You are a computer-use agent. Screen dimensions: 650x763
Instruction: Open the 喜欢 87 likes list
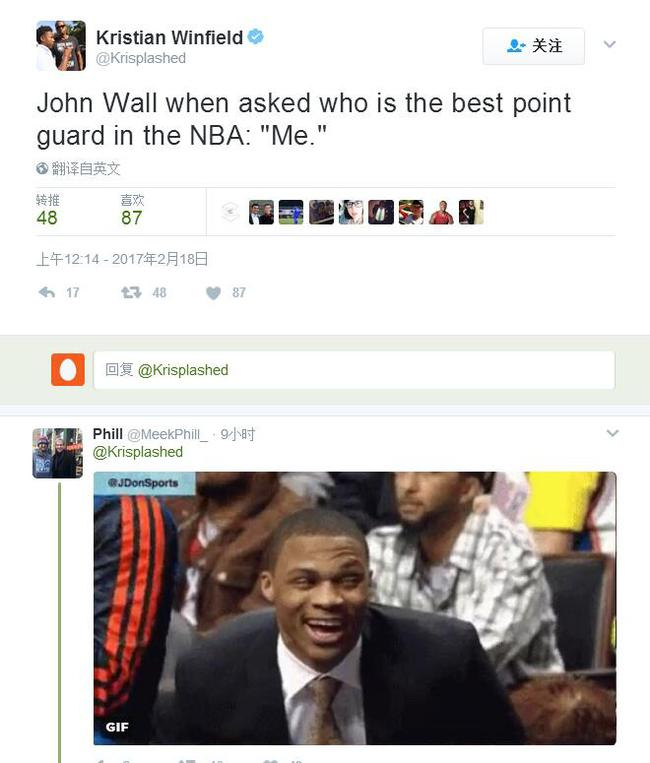(x=132, y=210)
